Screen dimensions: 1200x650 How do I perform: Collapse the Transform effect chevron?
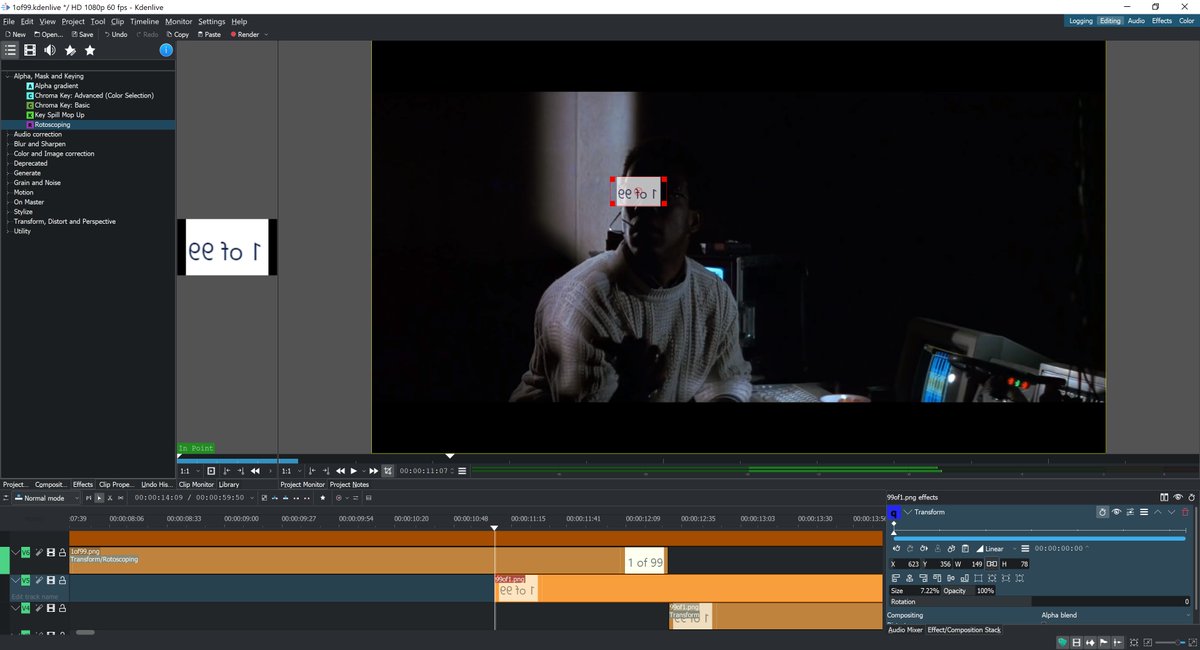coord(908,512)
